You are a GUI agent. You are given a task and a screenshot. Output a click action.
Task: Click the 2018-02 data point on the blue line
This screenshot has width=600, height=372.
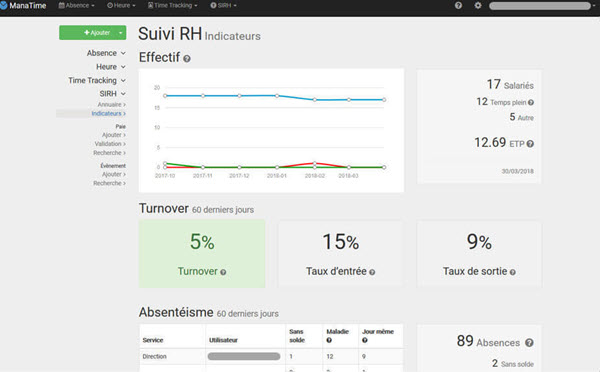pos(315,100)
